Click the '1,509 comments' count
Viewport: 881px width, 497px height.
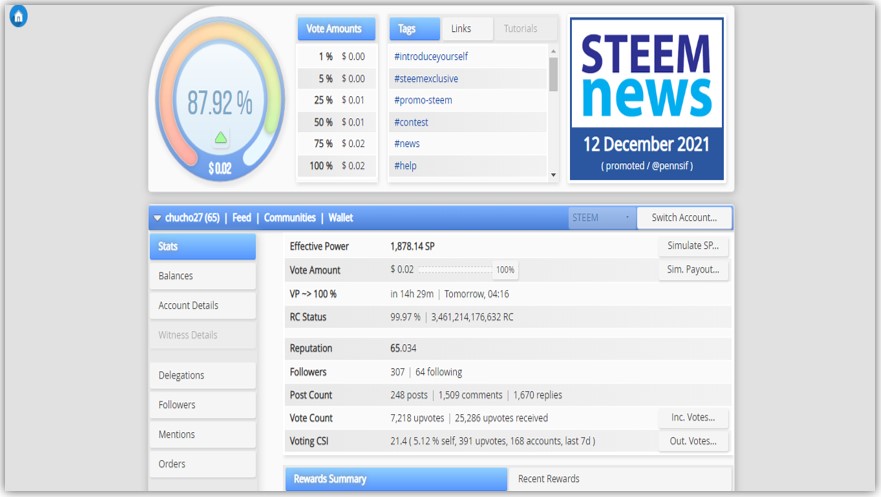[470, 395]
